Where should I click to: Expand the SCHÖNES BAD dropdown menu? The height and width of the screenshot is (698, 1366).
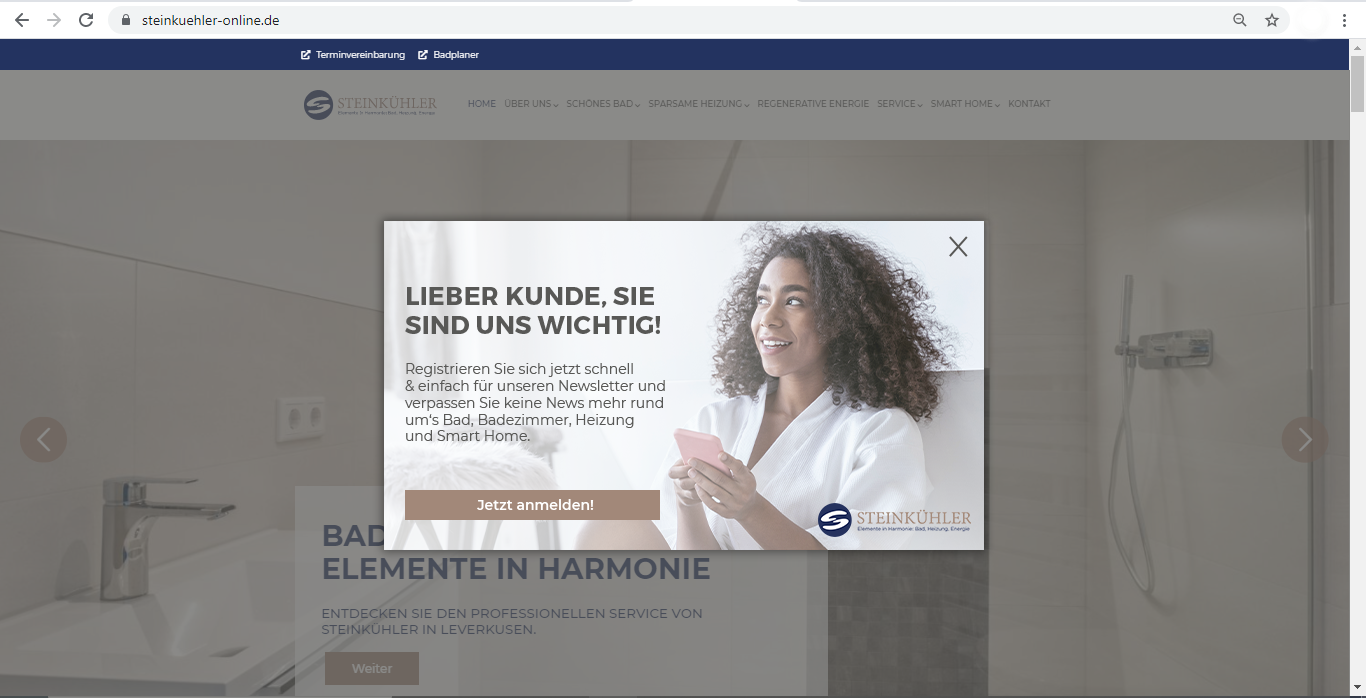(603, 104)
